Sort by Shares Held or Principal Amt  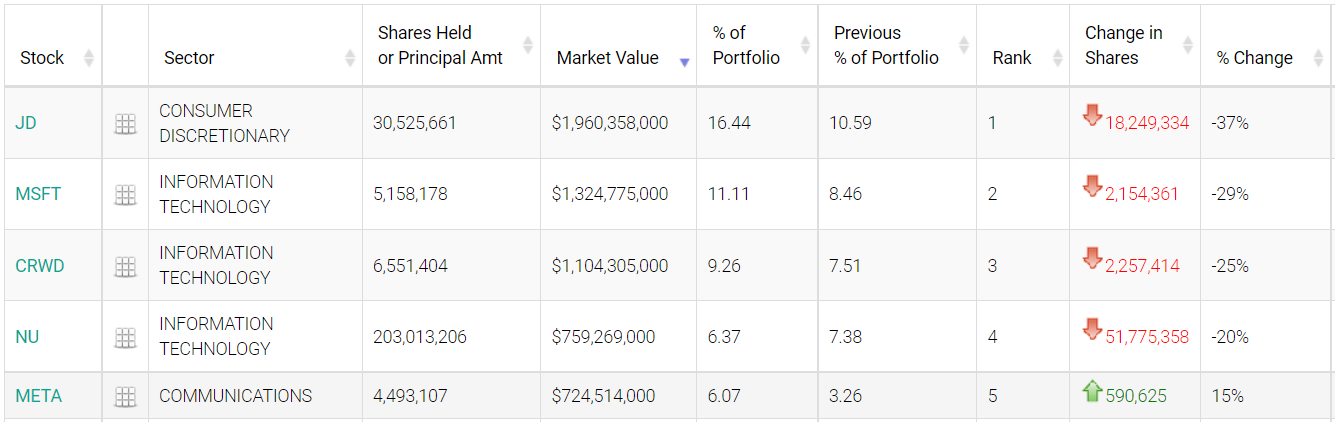click(528, 46)
